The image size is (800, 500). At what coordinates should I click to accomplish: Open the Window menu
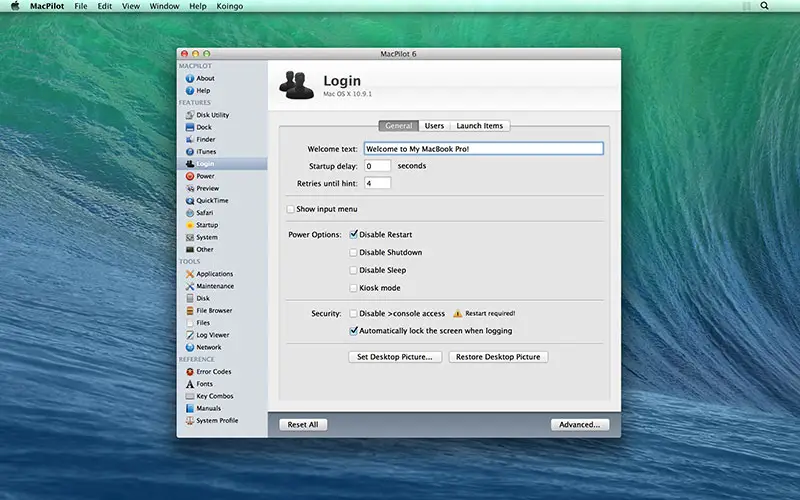164,6
